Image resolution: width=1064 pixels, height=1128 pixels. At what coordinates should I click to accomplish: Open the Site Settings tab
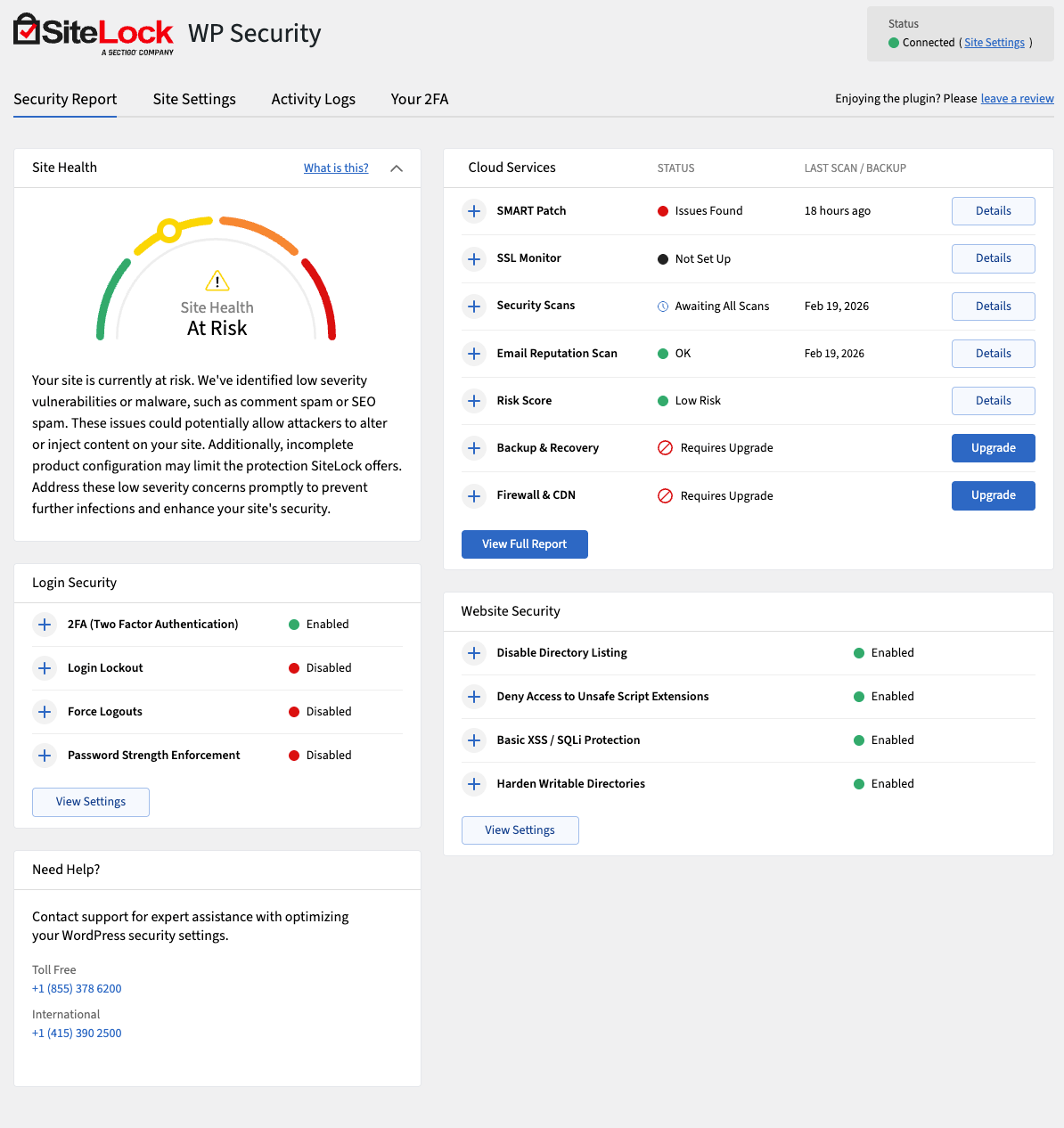tap(194, 99)
